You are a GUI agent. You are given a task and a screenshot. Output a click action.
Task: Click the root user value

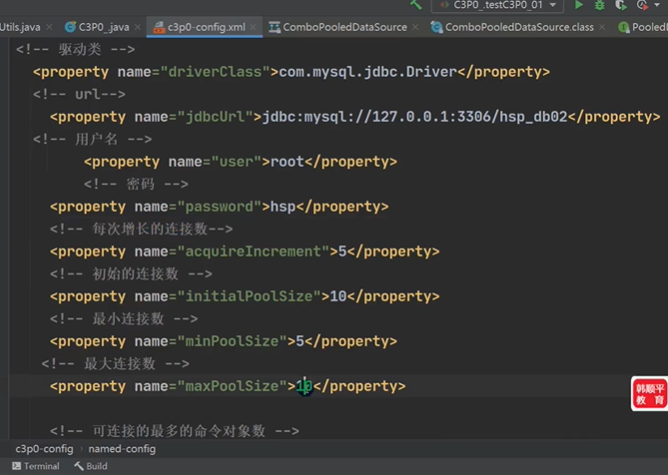287,162
